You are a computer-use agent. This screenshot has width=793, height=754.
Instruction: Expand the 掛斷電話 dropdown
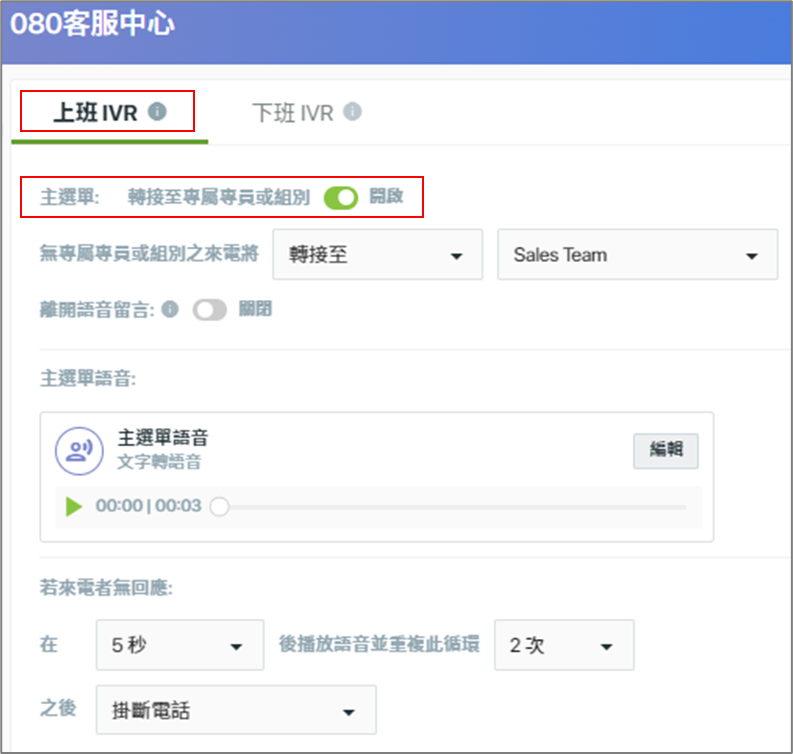click(236, 709)
